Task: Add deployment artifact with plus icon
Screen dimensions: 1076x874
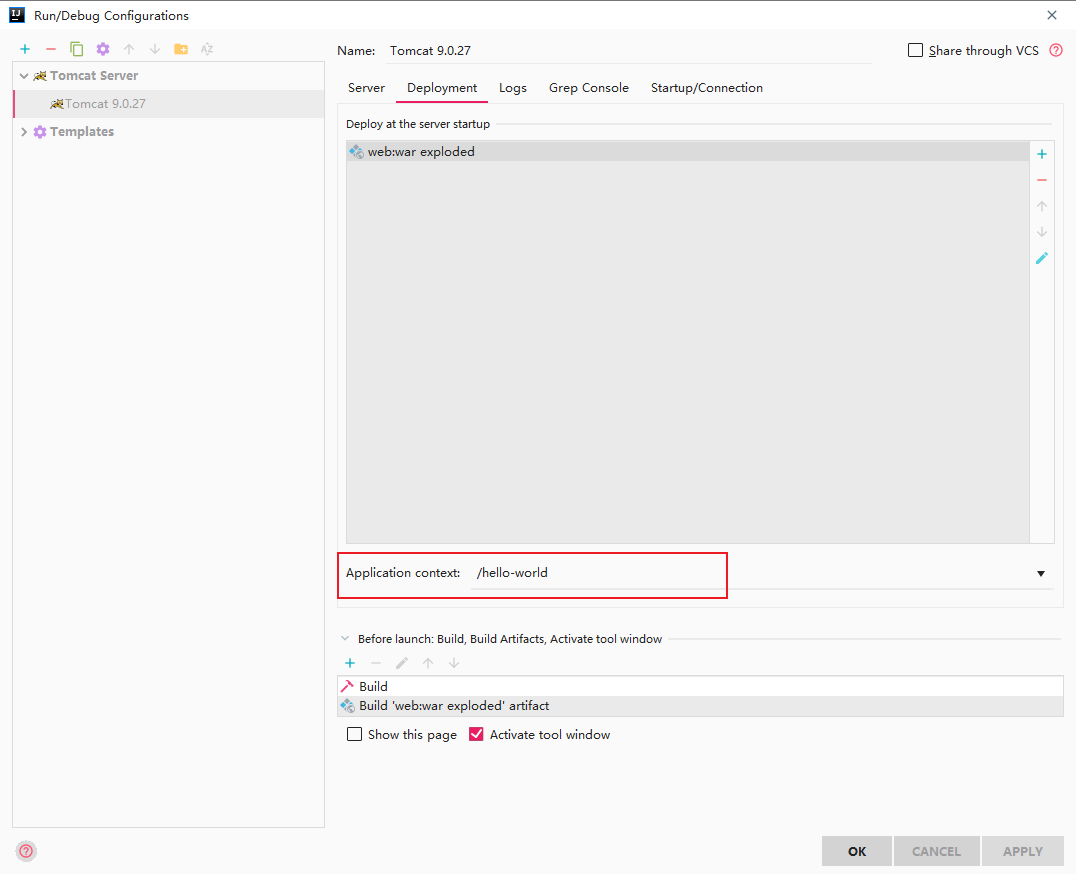Action: click(1042, 154)
